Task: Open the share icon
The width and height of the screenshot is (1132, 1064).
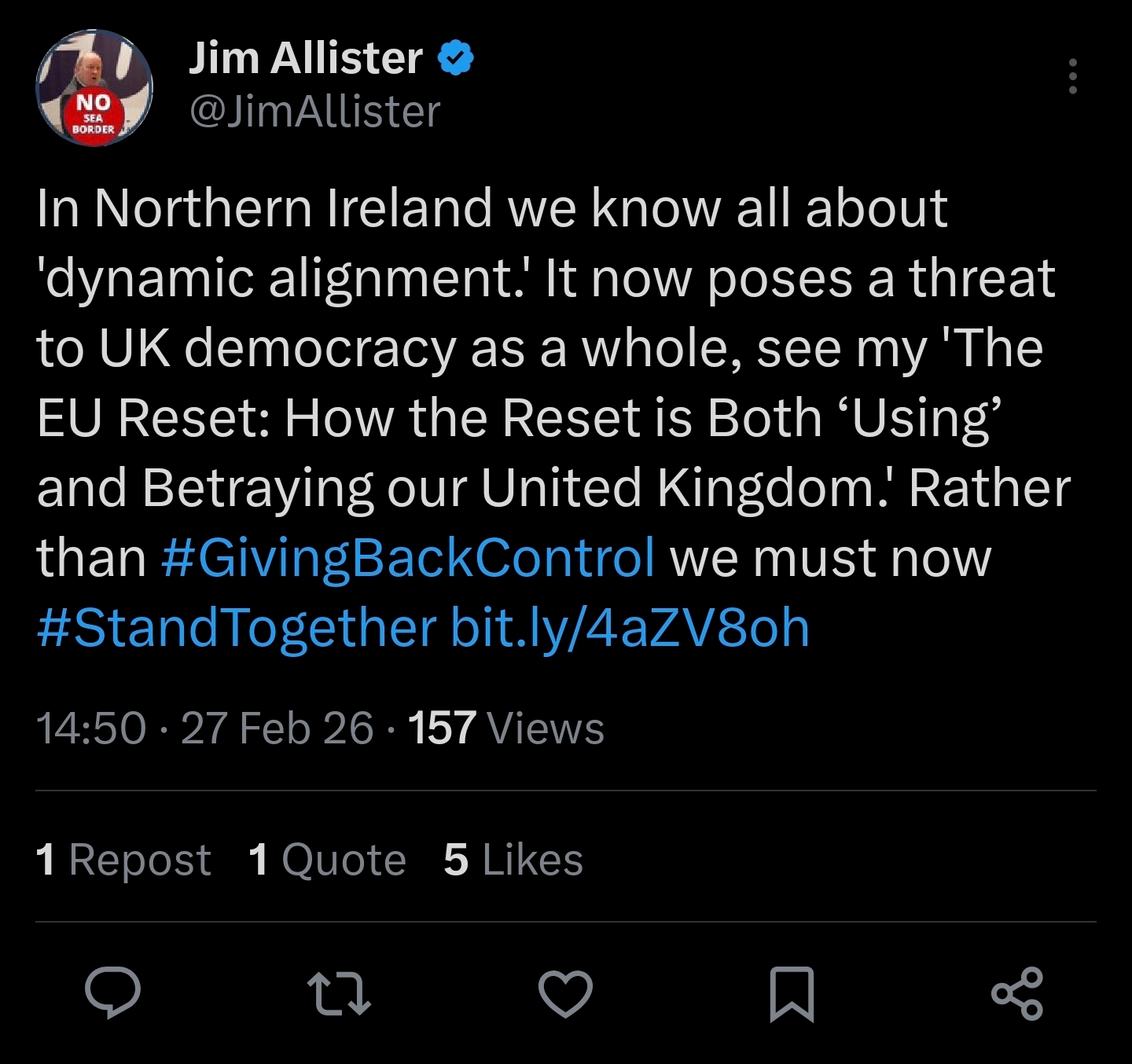Action: coord(1017,993)
